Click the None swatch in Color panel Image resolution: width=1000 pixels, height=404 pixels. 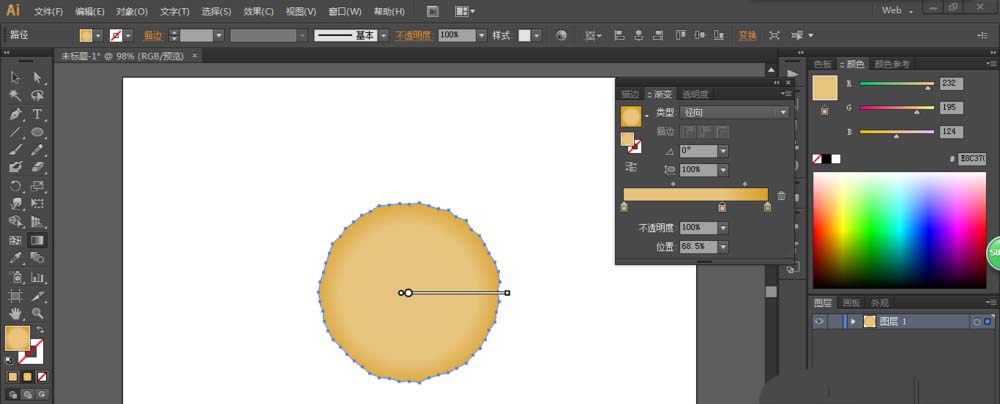click(816, 159)
